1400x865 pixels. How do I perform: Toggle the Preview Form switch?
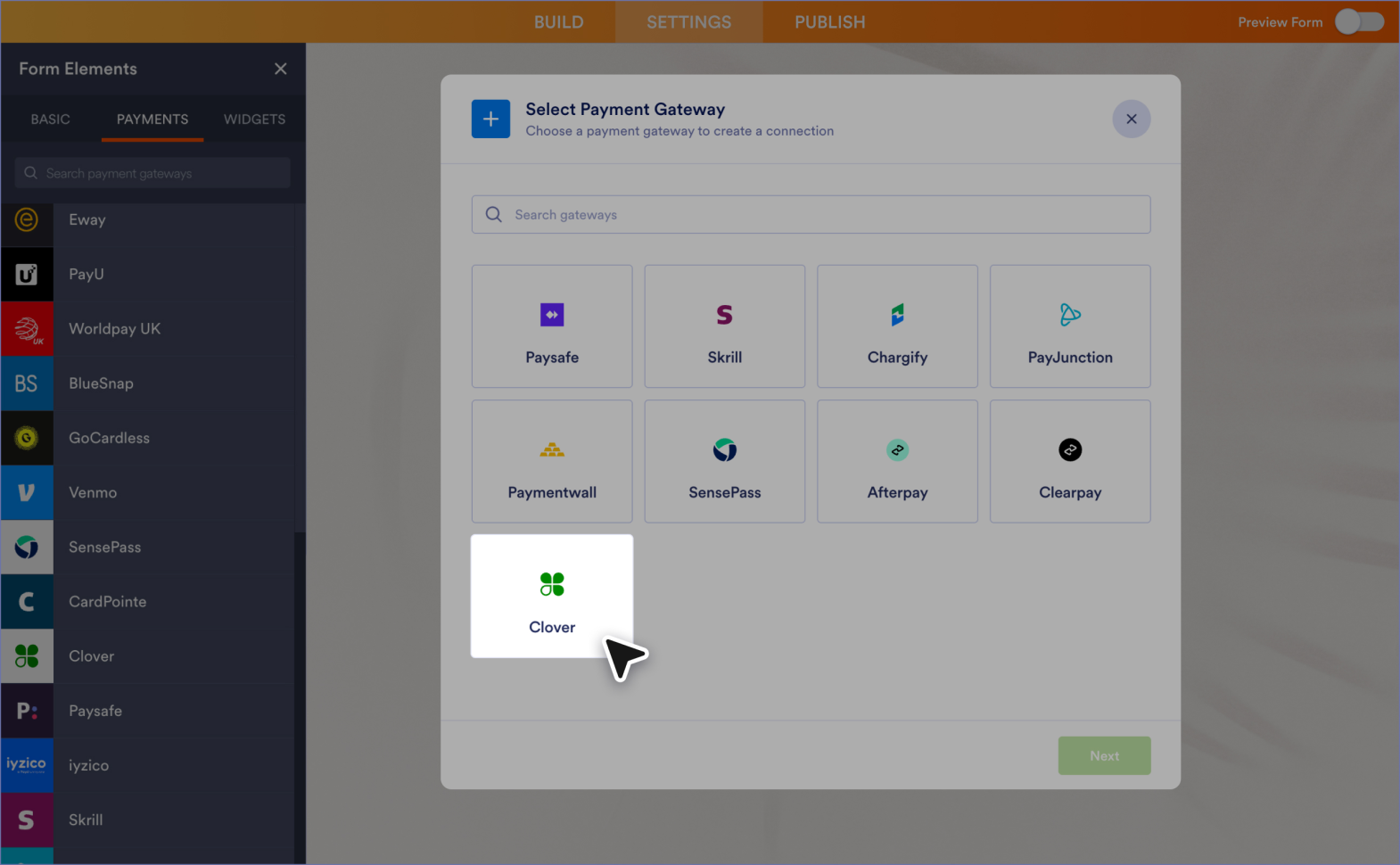click(x=1359, y=21)
